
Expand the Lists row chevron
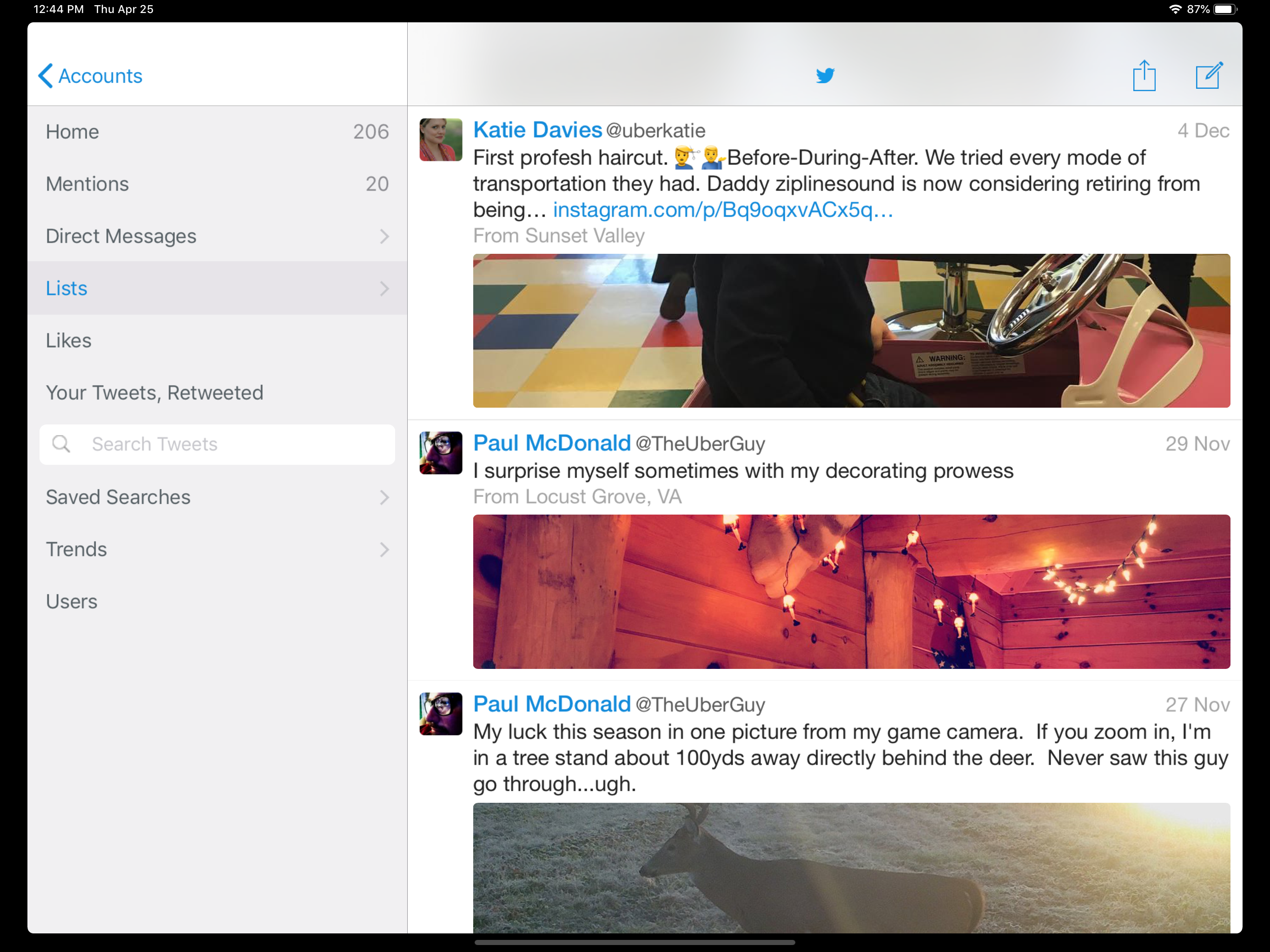point(384,288)
